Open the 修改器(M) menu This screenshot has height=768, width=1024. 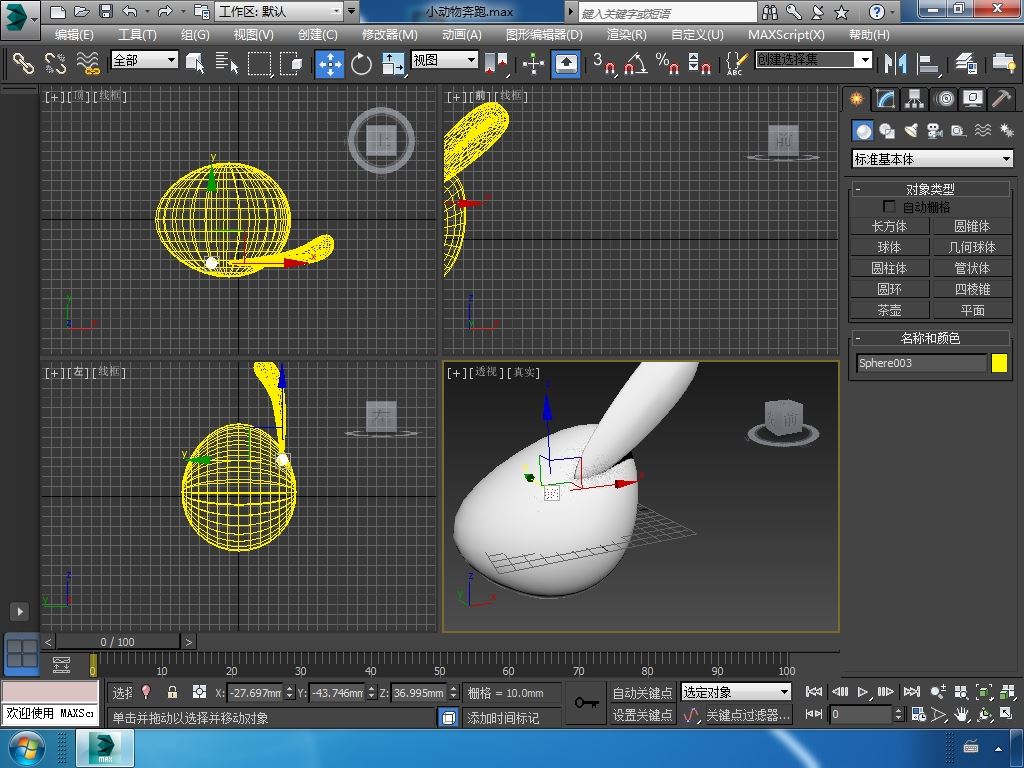(389, 35)
